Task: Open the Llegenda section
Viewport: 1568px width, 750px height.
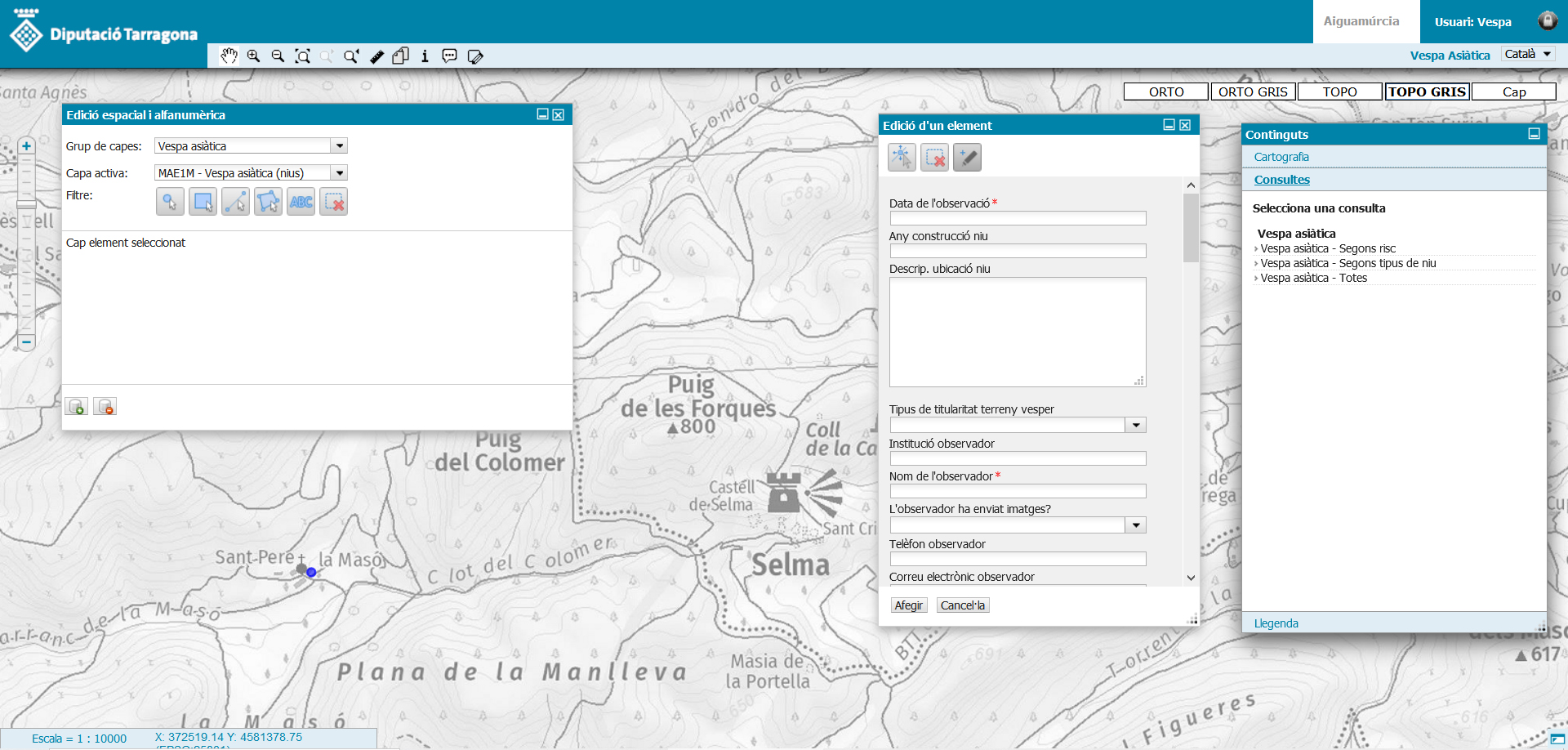Action: point(1276,623)
